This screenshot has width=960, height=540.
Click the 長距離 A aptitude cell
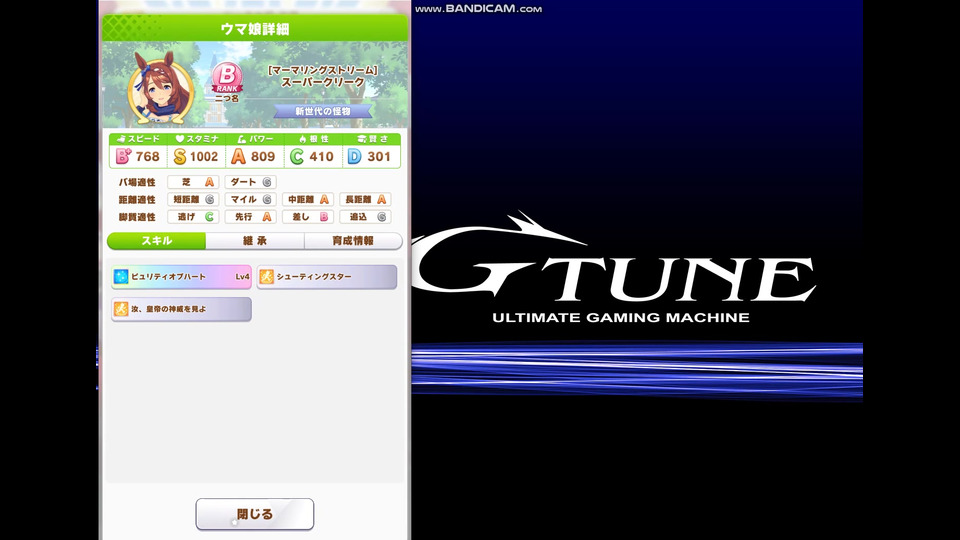(366, 200)
